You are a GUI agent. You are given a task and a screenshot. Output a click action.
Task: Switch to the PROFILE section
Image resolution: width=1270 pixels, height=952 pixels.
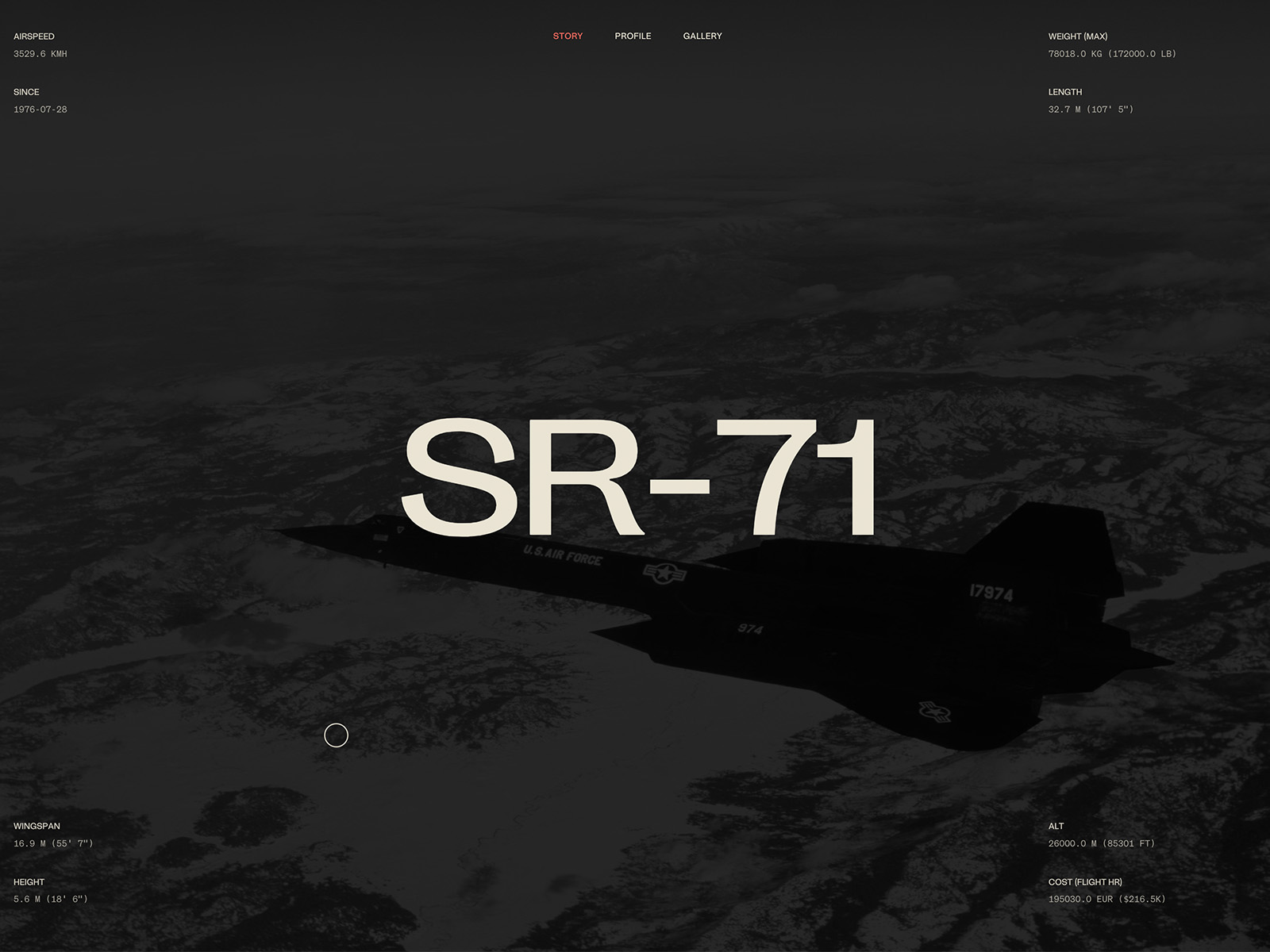coord(633,36)
